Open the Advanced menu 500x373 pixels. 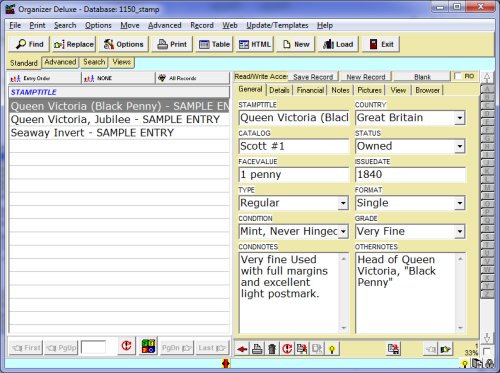(165, 25)
